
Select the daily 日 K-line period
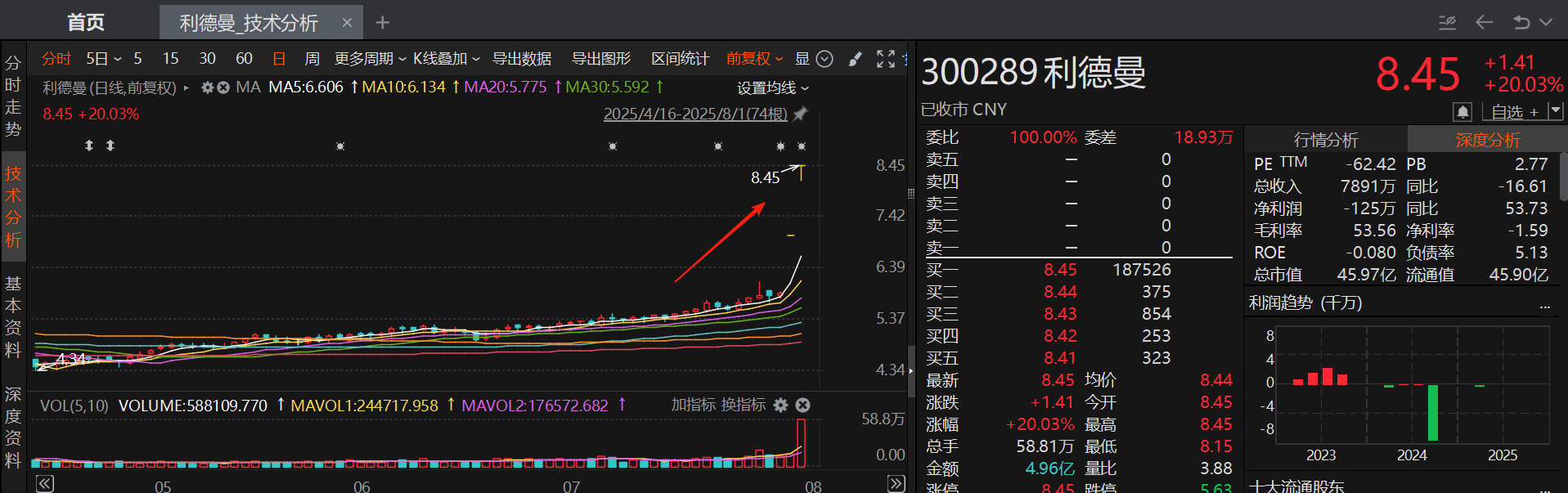point(279,59)
